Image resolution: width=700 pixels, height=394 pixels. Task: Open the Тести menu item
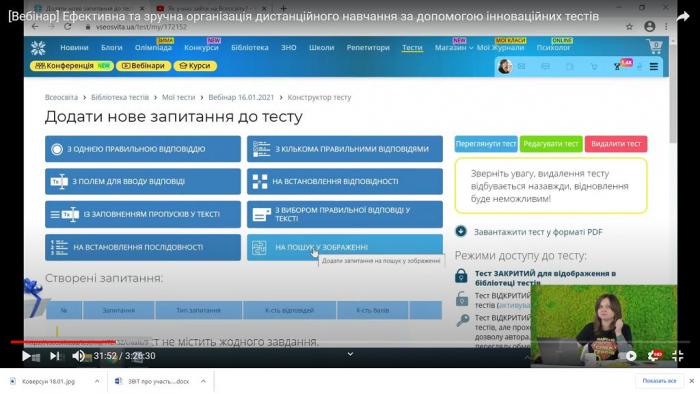pos(412,47)
